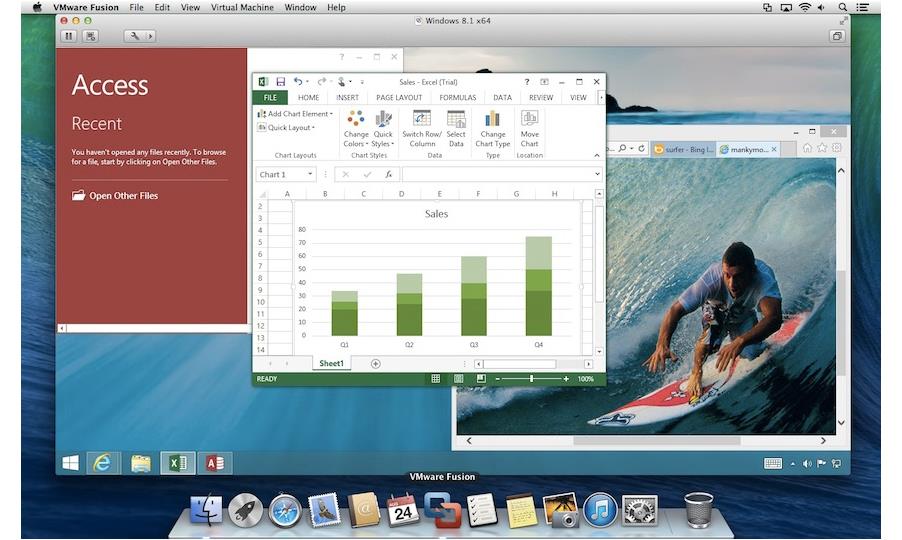Click snapshot icon in VMware Fusion toolbar
The width and height of the screenshot is (902, 540).
[90, 36]
